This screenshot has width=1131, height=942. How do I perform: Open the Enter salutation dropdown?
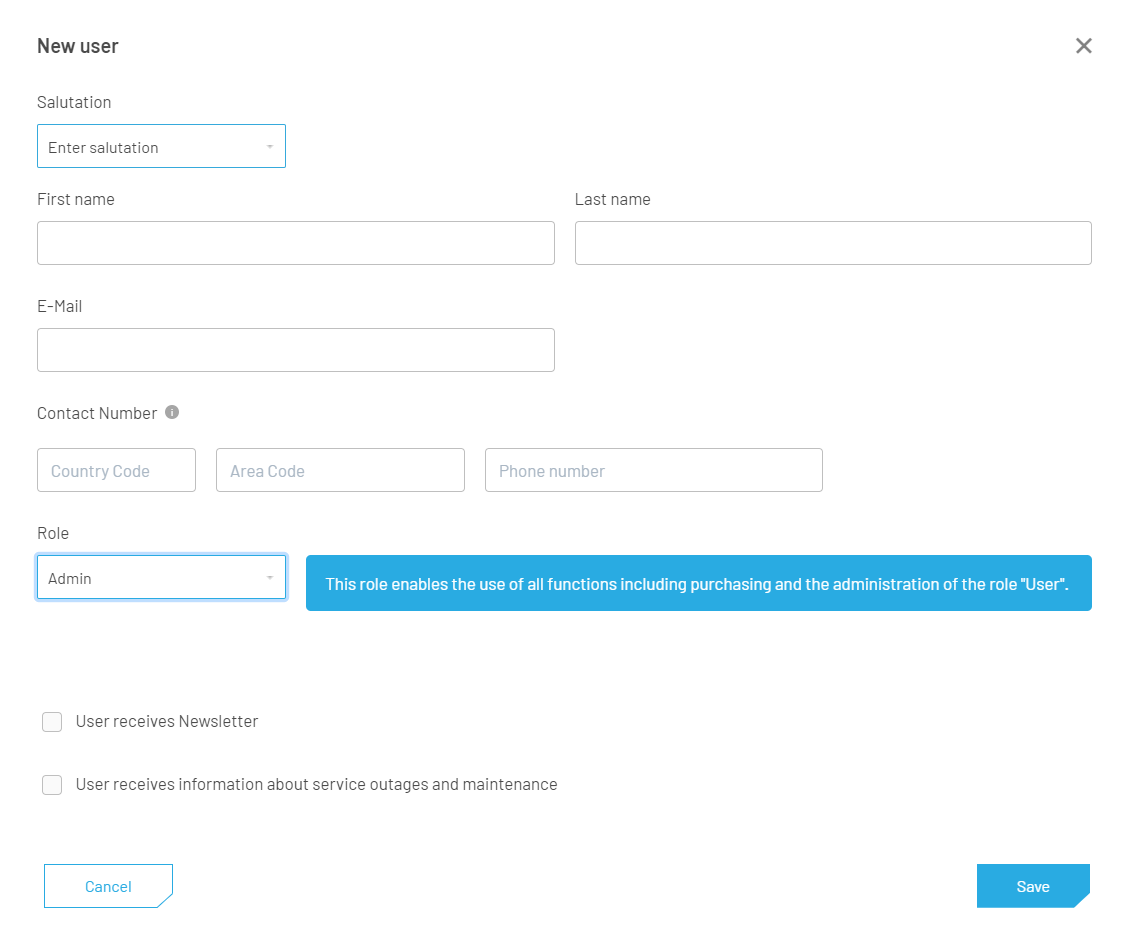tap(150, 147)
